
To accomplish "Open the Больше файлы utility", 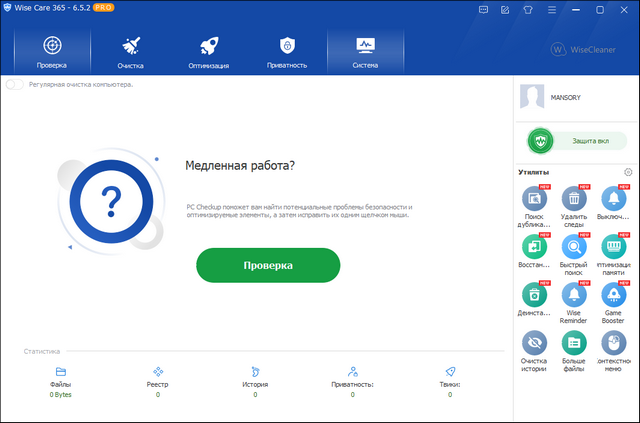I will coord(574,348).
